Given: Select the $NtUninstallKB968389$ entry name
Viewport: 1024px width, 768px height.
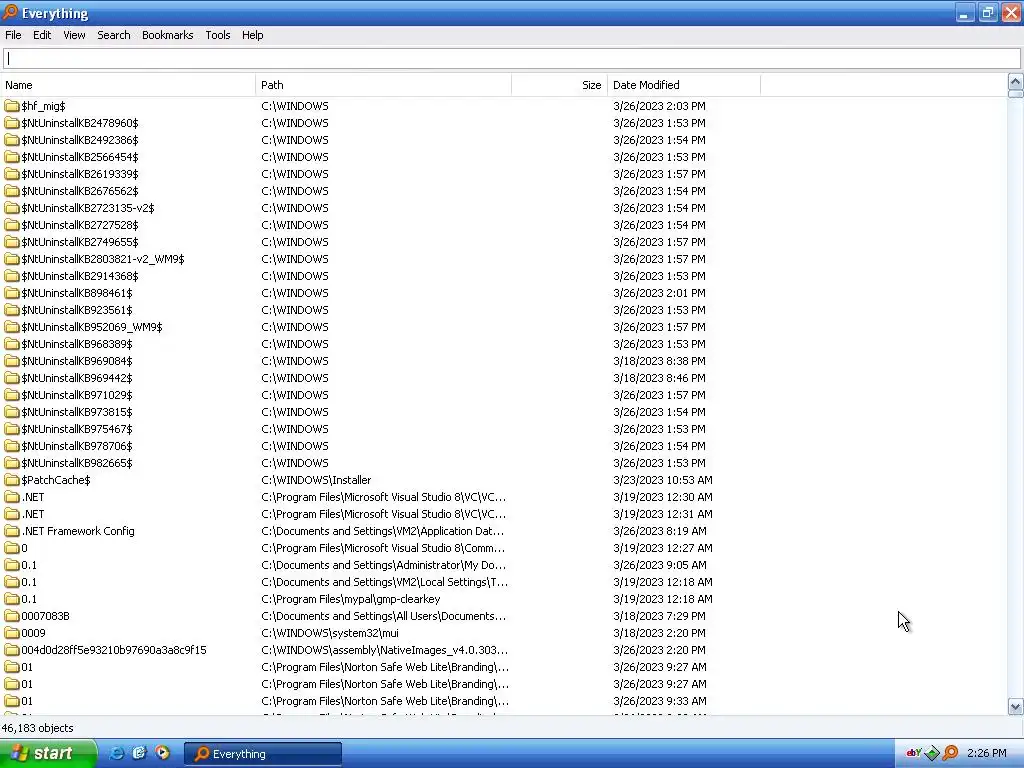Looking at the screenshot, I should (x=76, y=344).
